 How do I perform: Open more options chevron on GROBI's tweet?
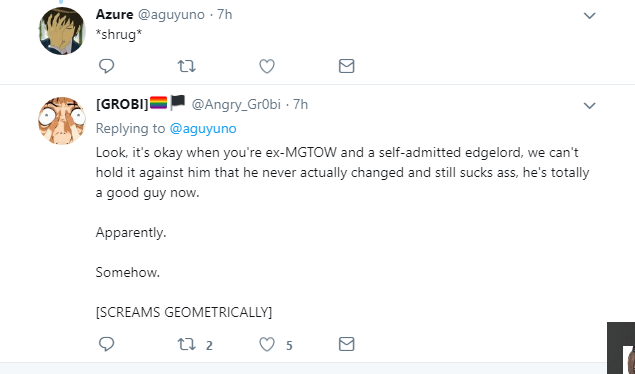click(x=590, y=106)
